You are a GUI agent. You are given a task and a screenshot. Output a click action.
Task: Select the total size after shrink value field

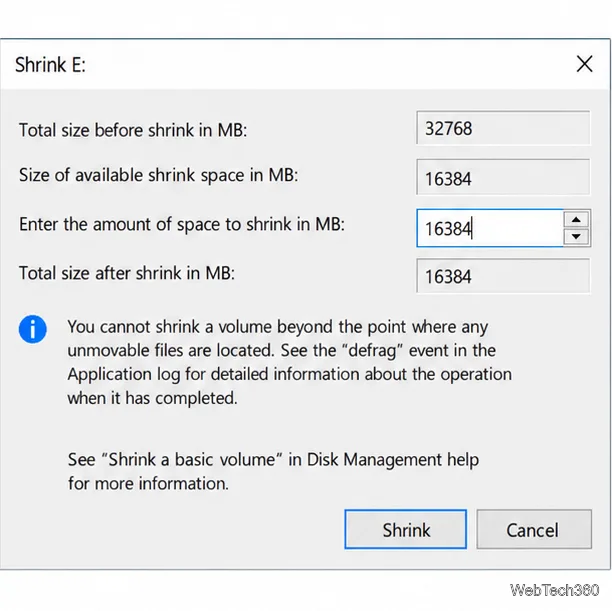(503, 276)
